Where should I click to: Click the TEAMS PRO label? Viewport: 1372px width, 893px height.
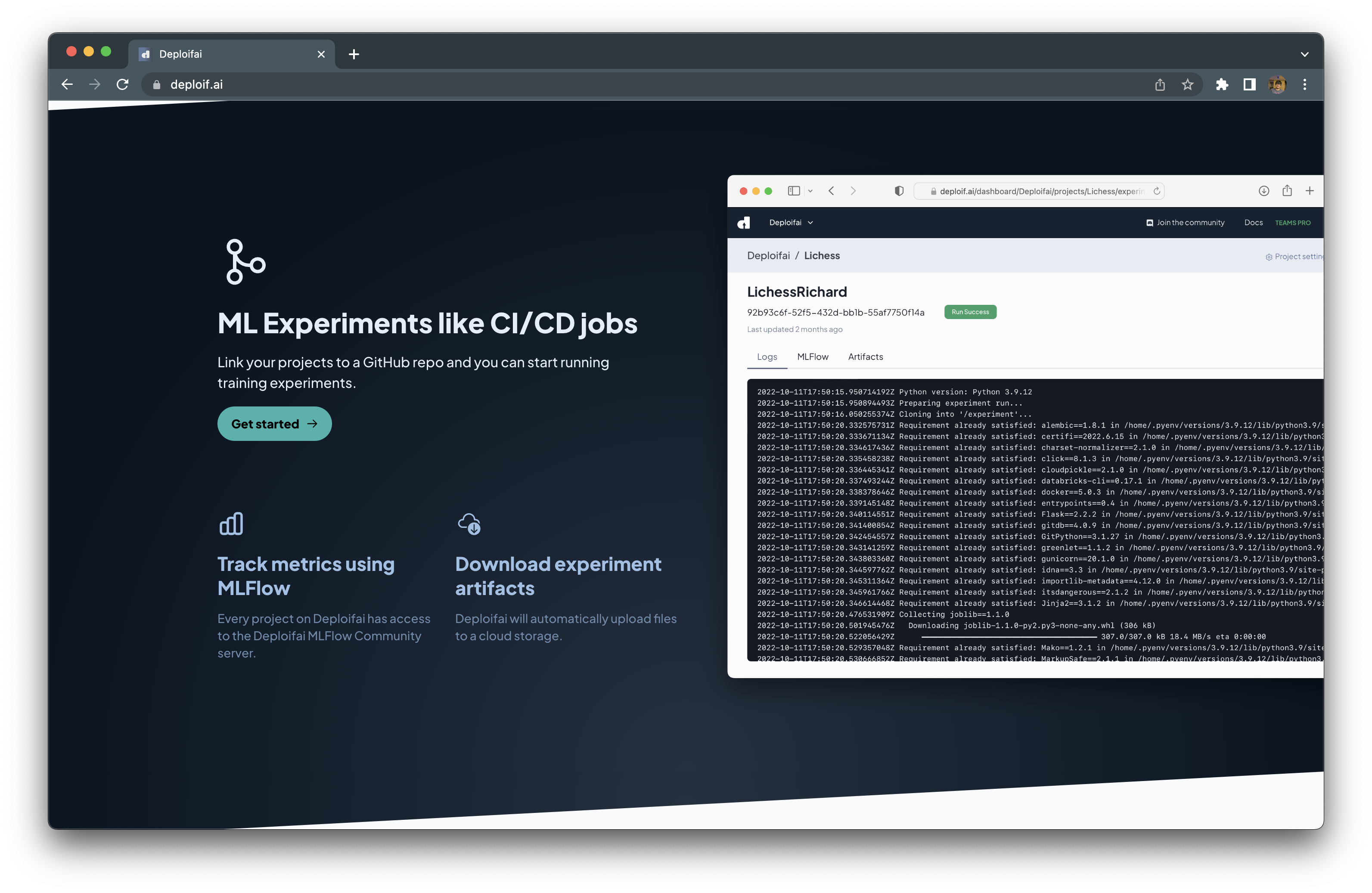(1292, 223)
